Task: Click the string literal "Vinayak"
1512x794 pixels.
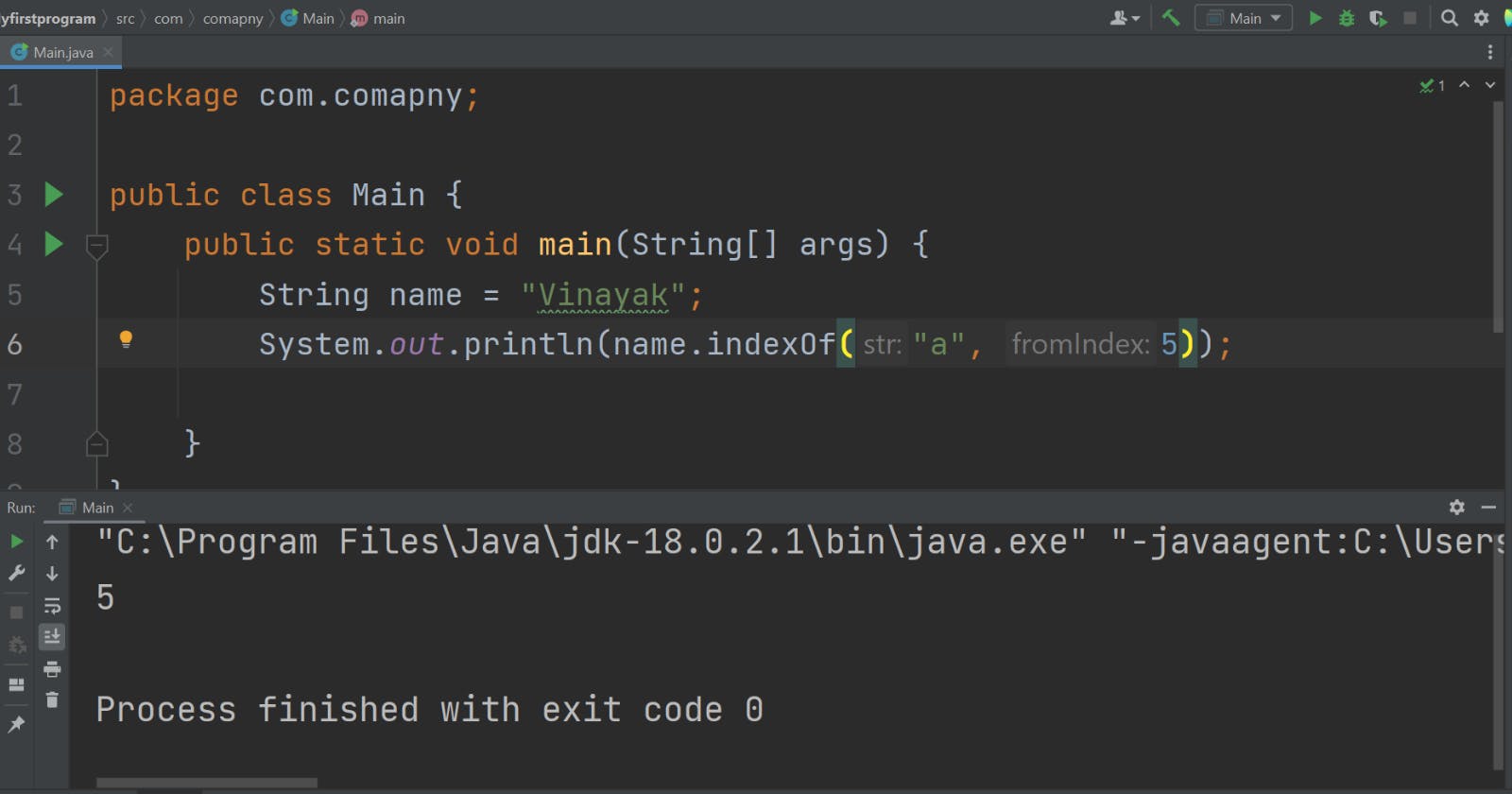Action: [604, 295]
